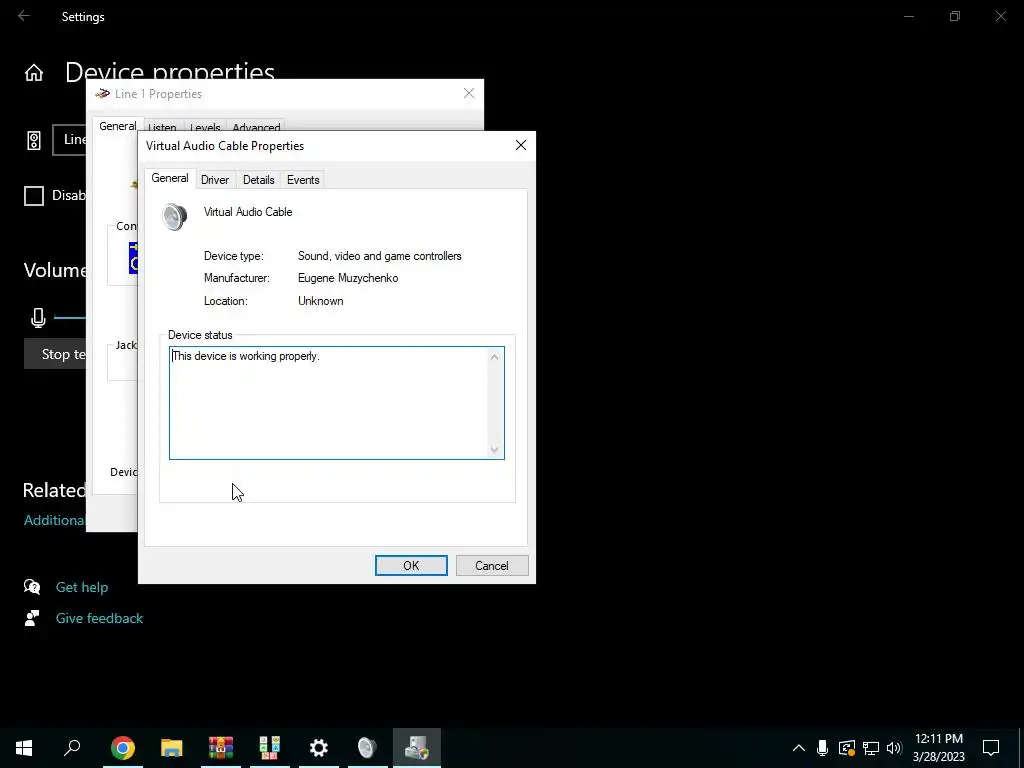
Task: Click the tray security update icon
Action: click(847, 748)
